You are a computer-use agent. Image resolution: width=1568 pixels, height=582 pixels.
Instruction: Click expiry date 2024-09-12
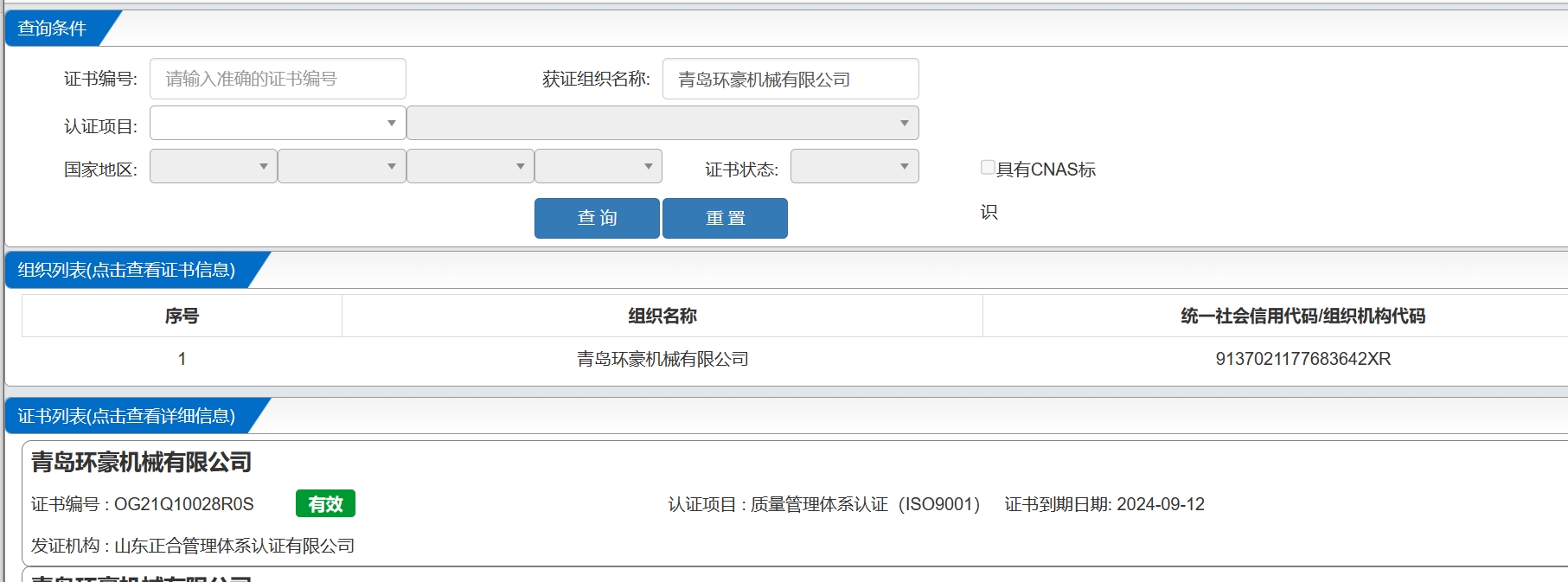(x=1161, y=504)
